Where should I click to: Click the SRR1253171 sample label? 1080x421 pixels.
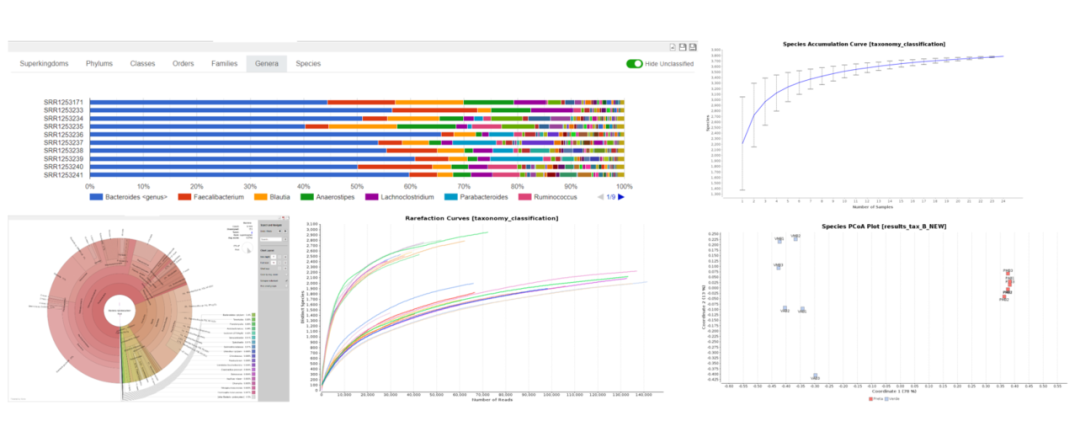tap(63, 103)
